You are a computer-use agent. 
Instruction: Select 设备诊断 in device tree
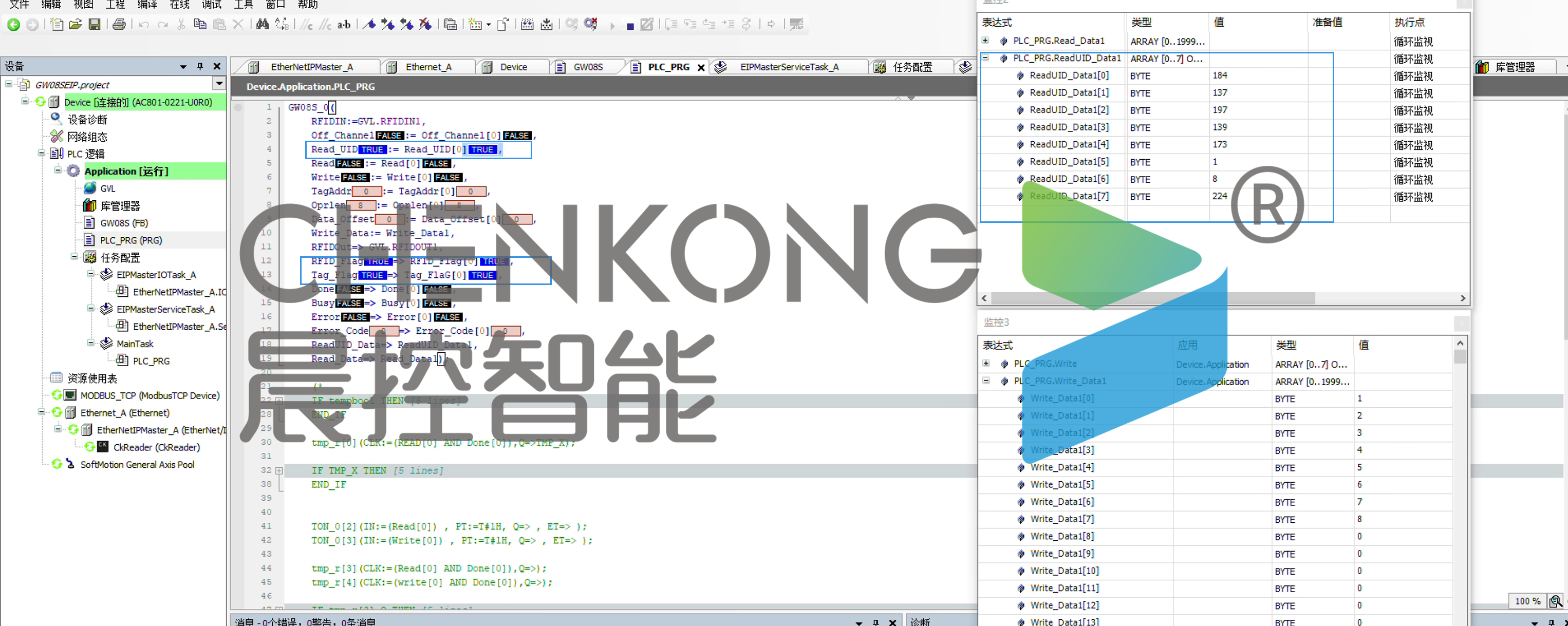click(x=87, y=119)
